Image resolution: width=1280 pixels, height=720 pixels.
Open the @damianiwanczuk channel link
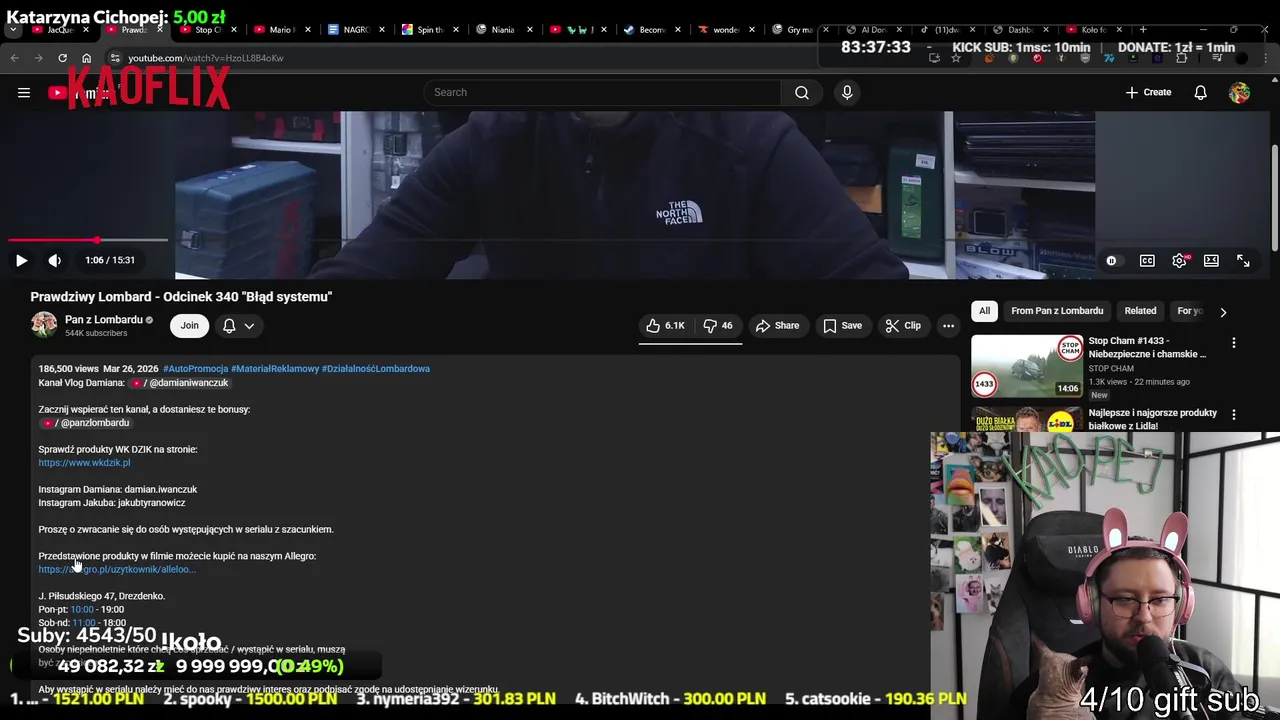pos(180,383)
